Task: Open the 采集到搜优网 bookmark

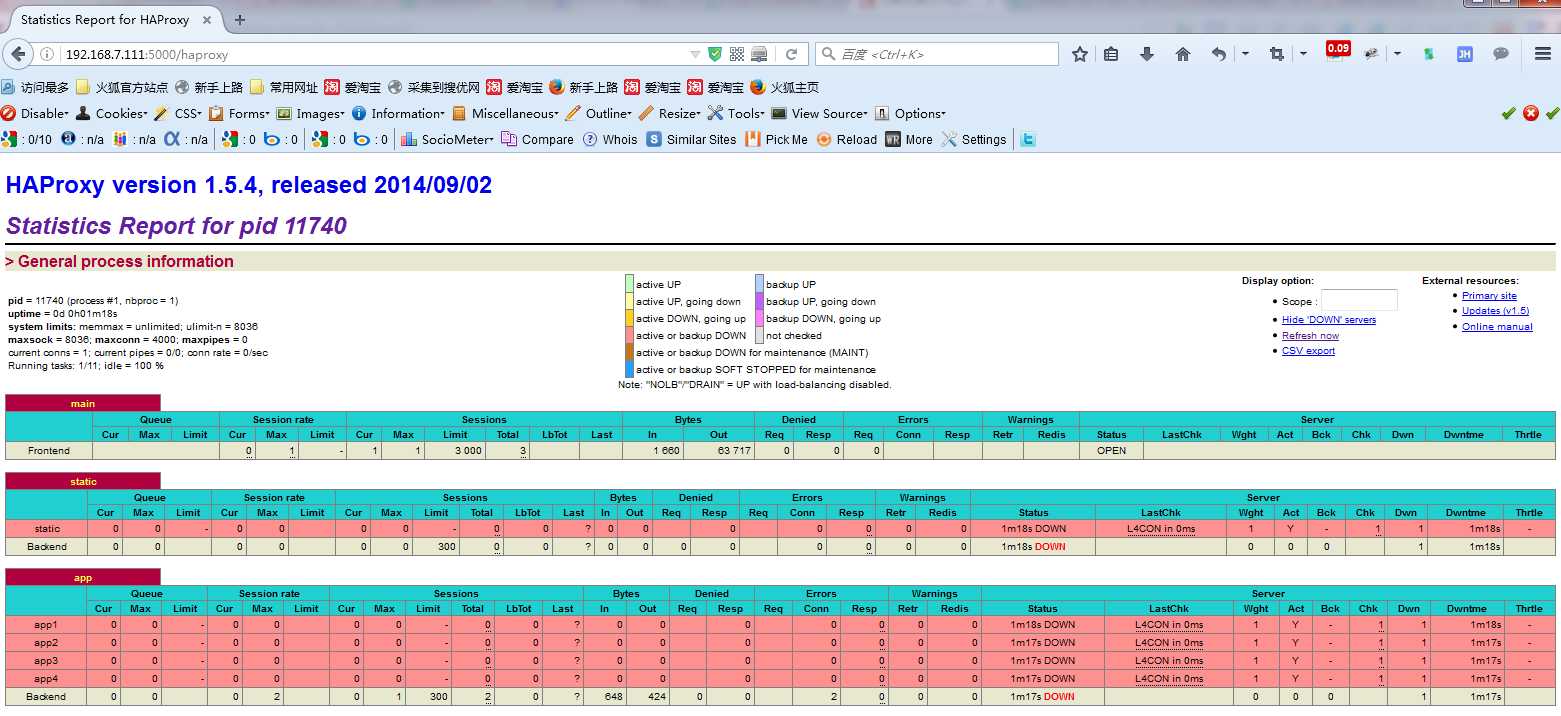Action: [434, 87]
